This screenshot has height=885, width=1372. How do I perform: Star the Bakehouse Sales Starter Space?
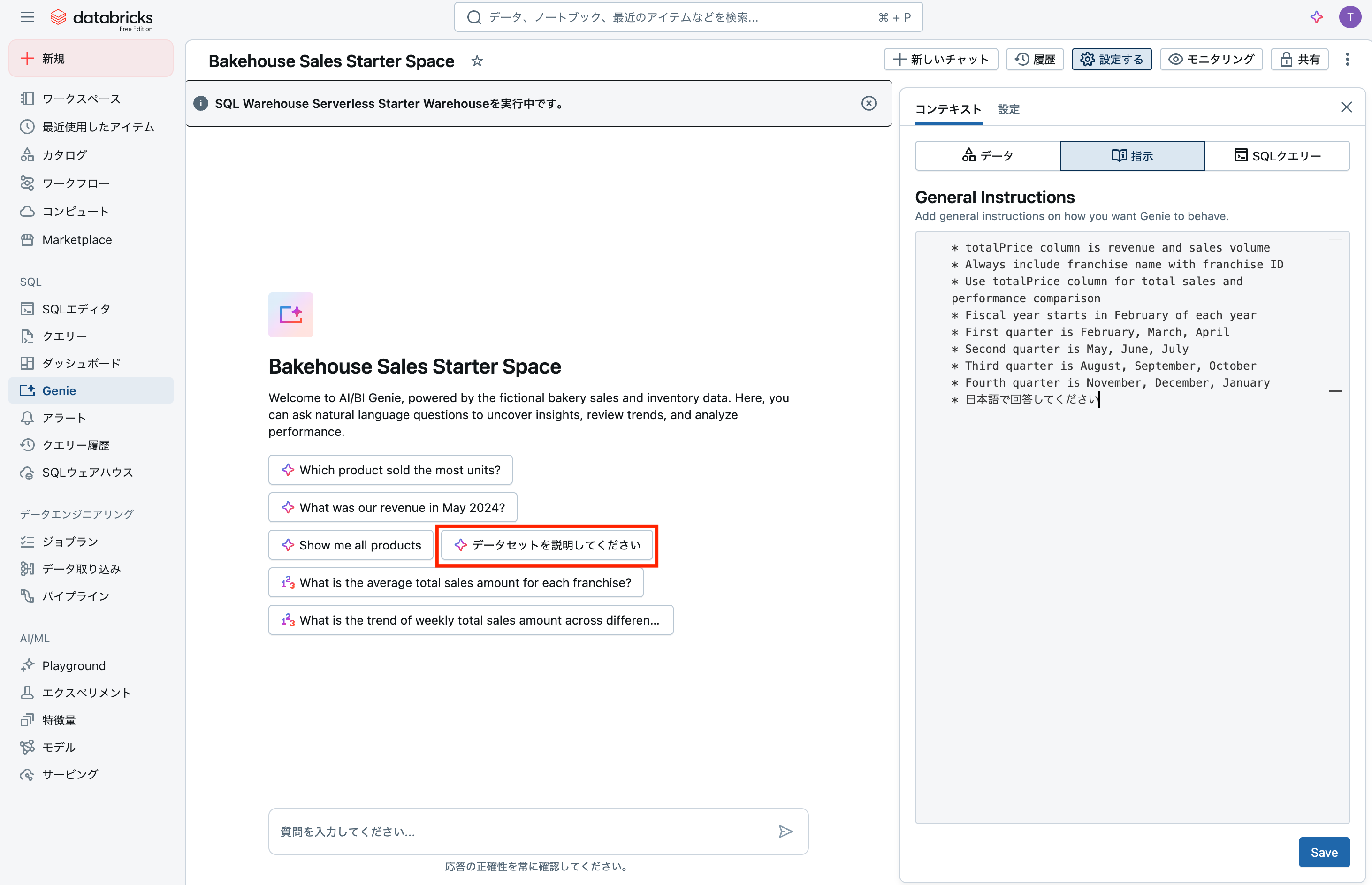(x=477, y=61)
